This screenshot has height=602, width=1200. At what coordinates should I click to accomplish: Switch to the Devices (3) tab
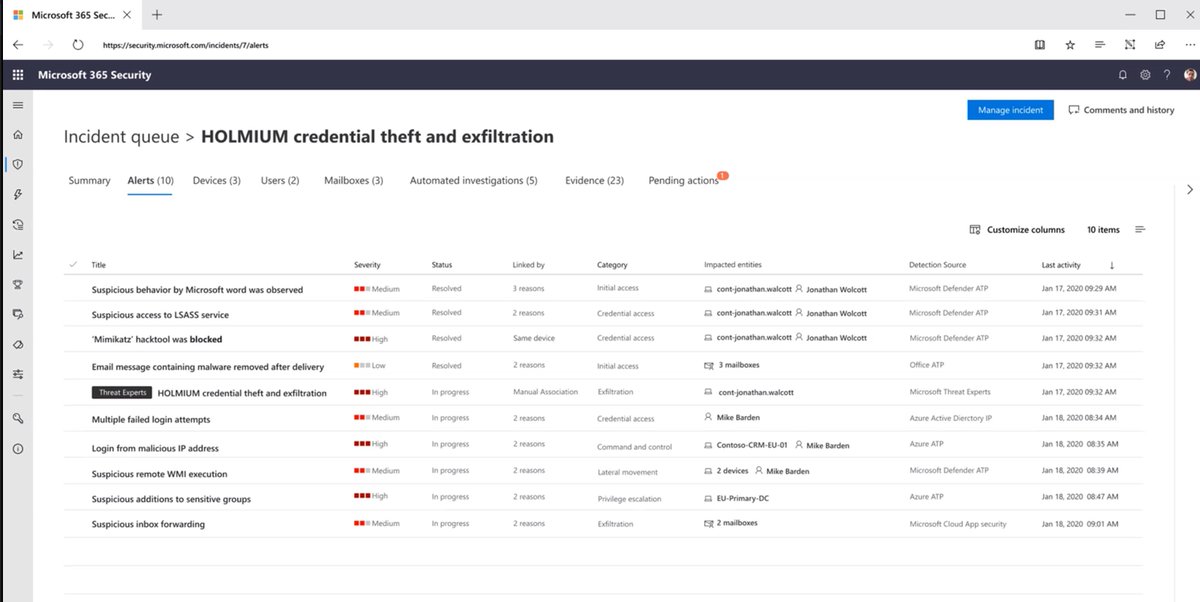point(216,181)
